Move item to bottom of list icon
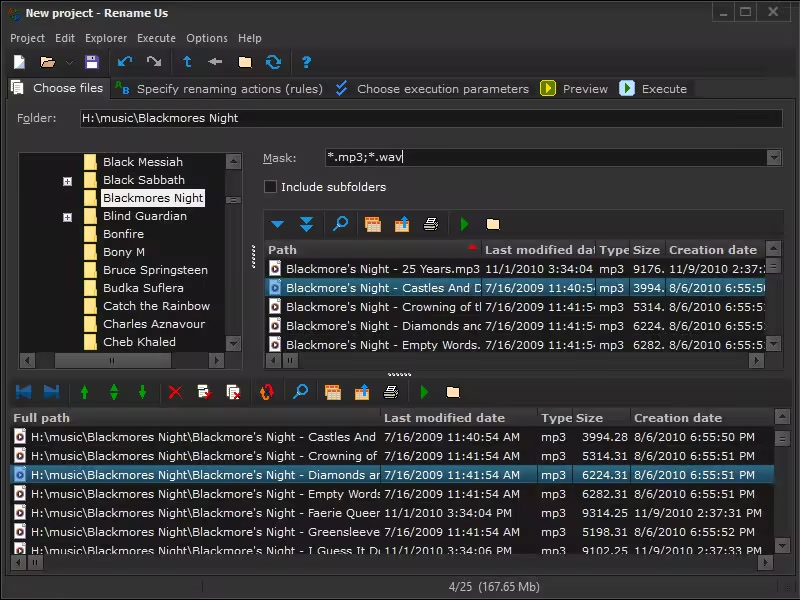The image size is (800, 600). 52,392
